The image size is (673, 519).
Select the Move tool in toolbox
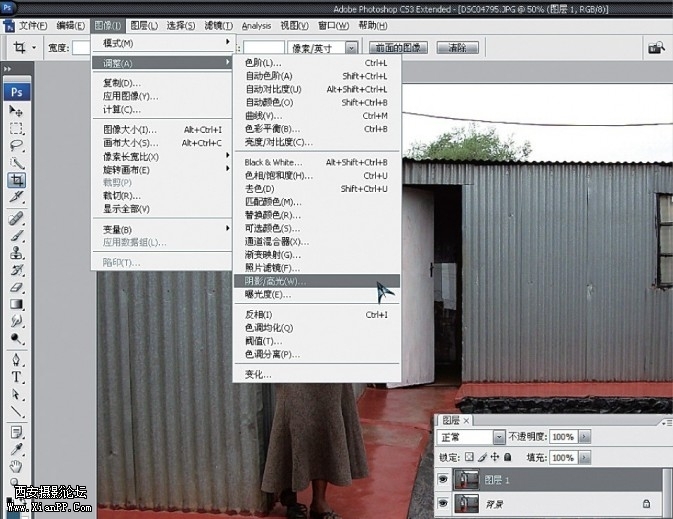tap(17, 111)
